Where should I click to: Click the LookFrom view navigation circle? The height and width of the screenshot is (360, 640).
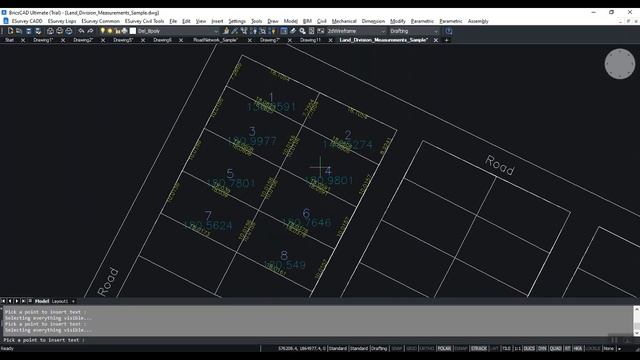click(x=620, y=64)
